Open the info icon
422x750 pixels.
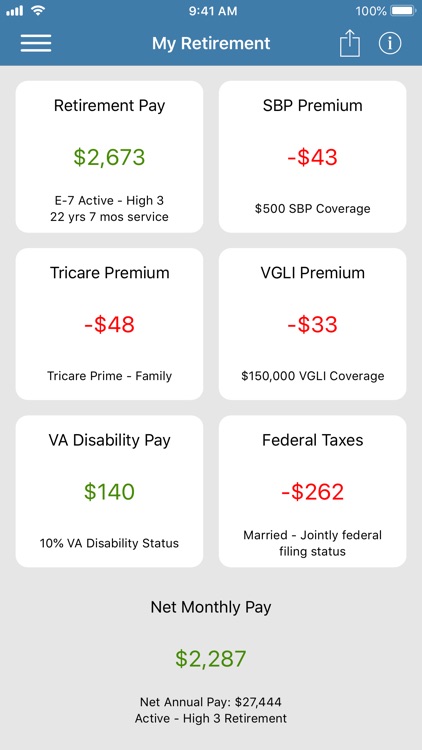[x=390, y=44]
